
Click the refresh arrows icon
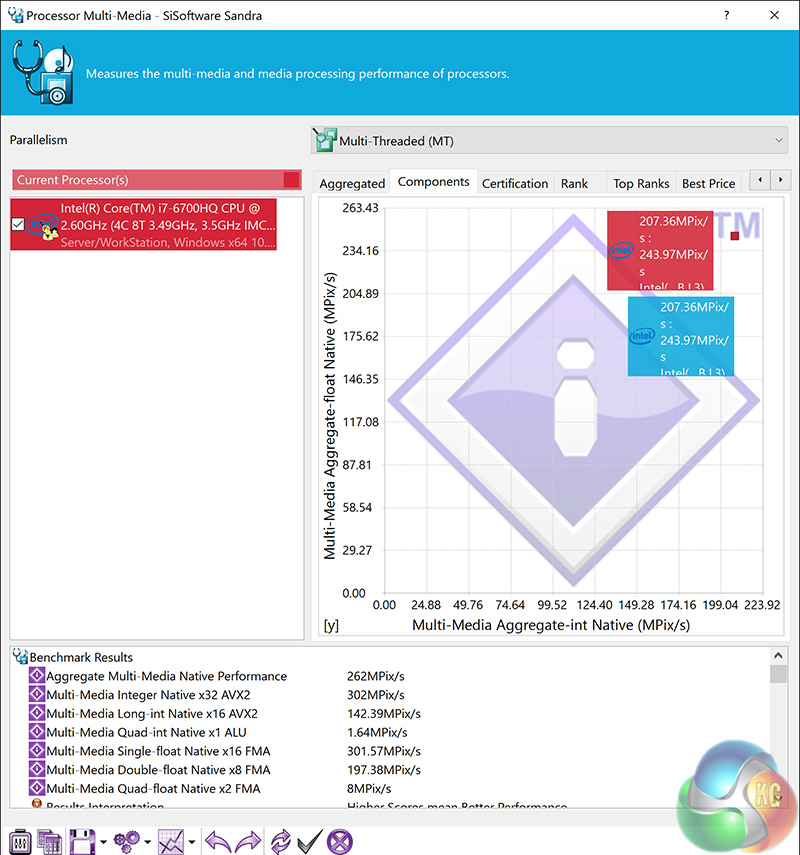point(281,841)
